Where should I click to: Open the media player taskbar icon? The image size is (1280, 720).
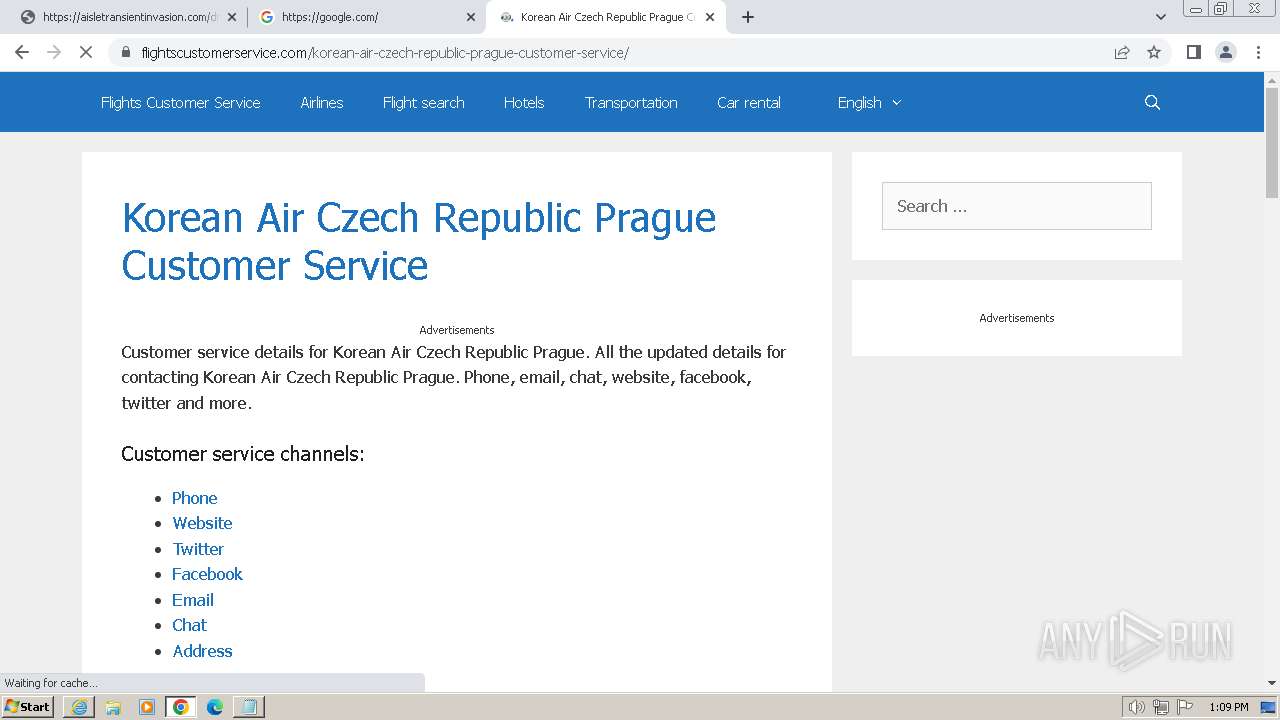(147, 707)
